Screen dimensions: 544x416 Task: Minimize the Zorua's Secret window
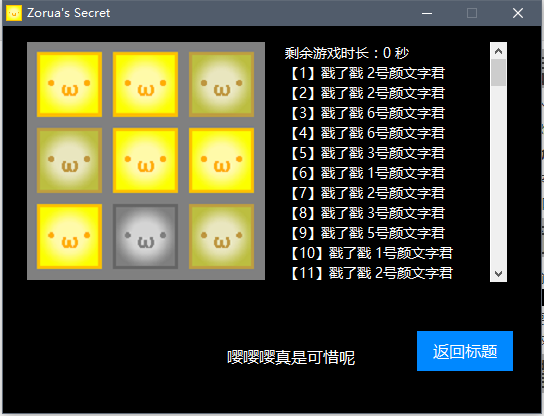[427, 13]
